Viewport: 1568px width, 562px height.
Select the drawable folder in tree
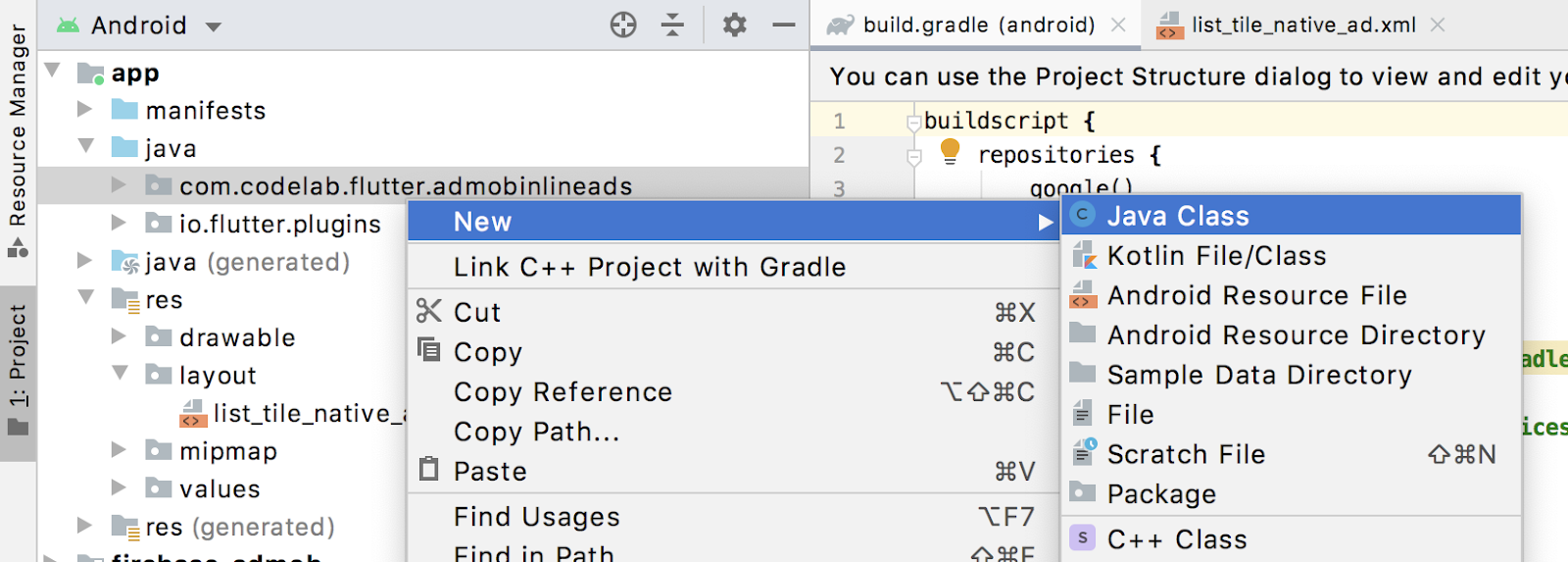pyautogui.click(x=237, y=337)
